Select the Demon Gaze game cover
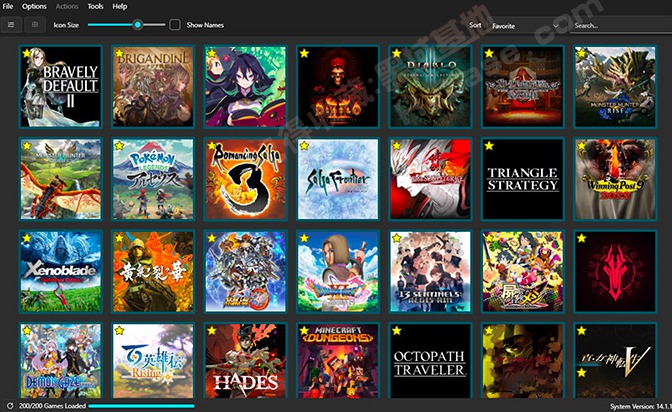 click(60, 361)
